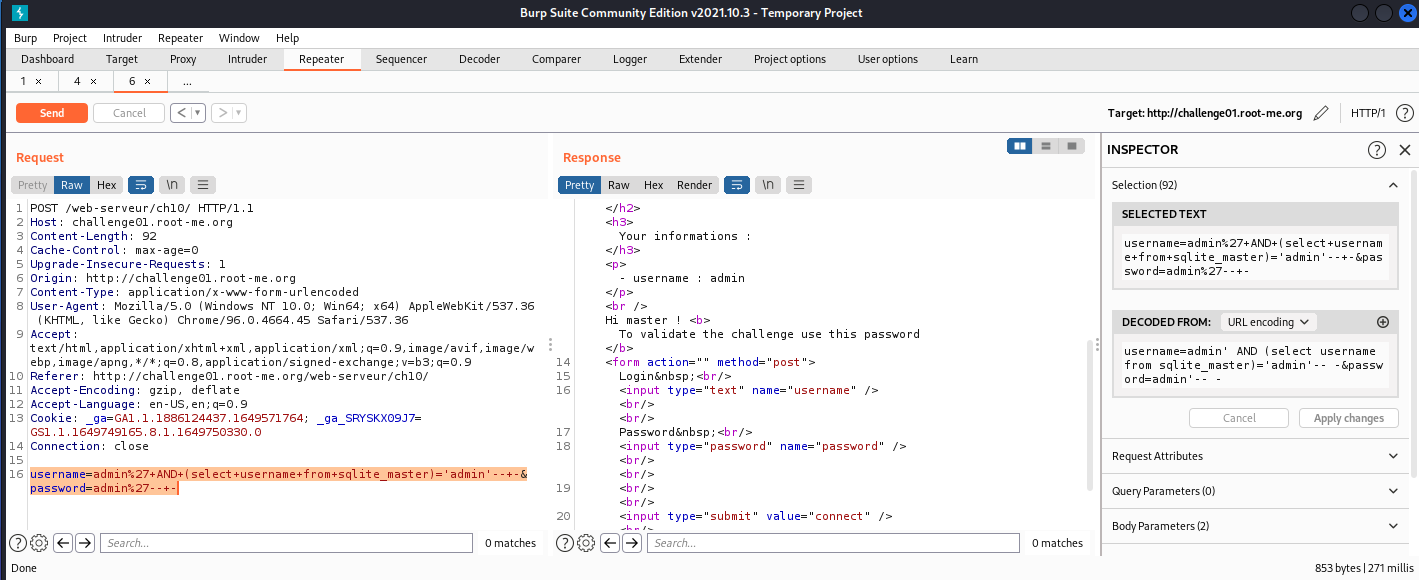
Task: Open the new Repeater tab (...) option
Action: 187,81
